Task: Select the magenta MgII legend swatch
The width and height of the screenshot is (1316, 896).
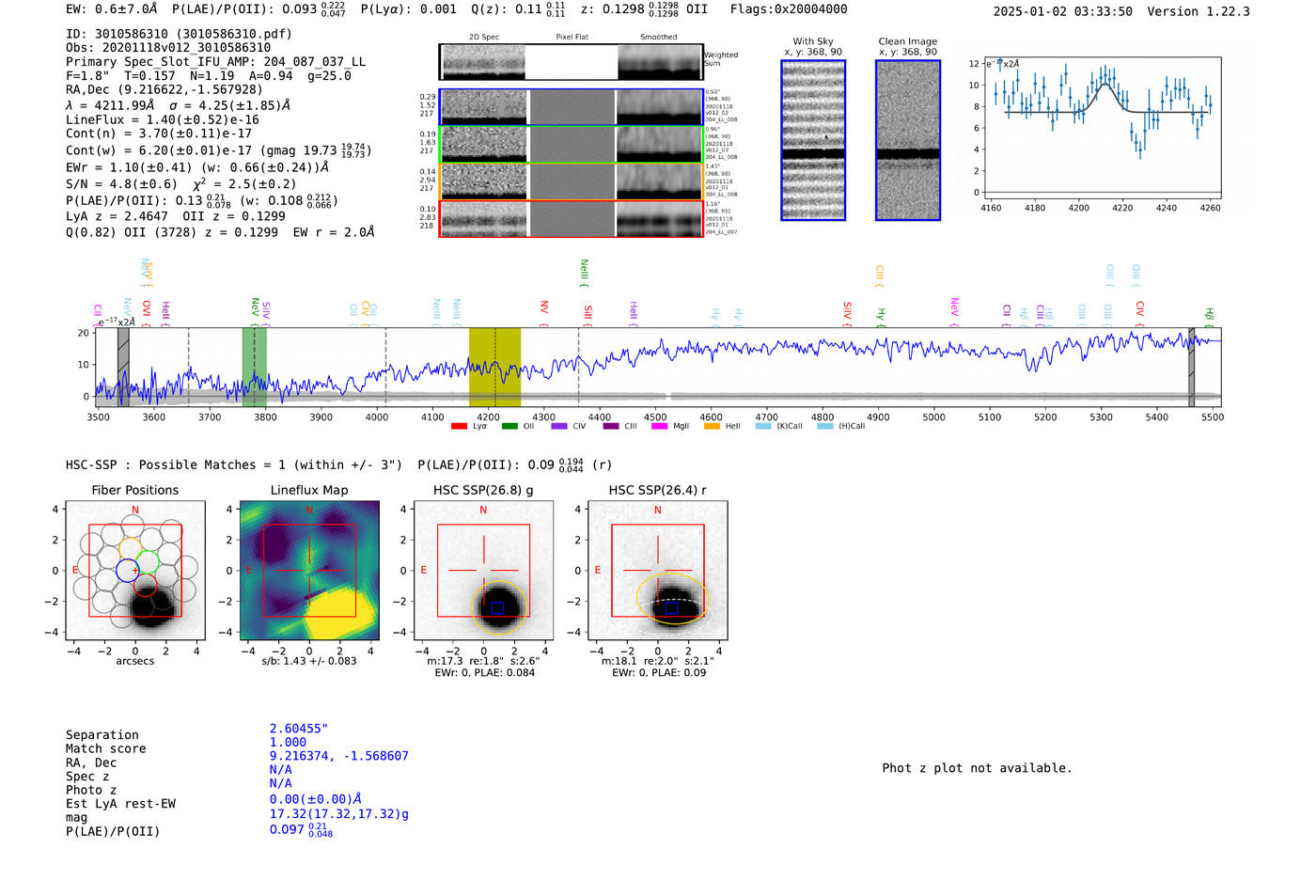Action: click(x=659, y=427)
